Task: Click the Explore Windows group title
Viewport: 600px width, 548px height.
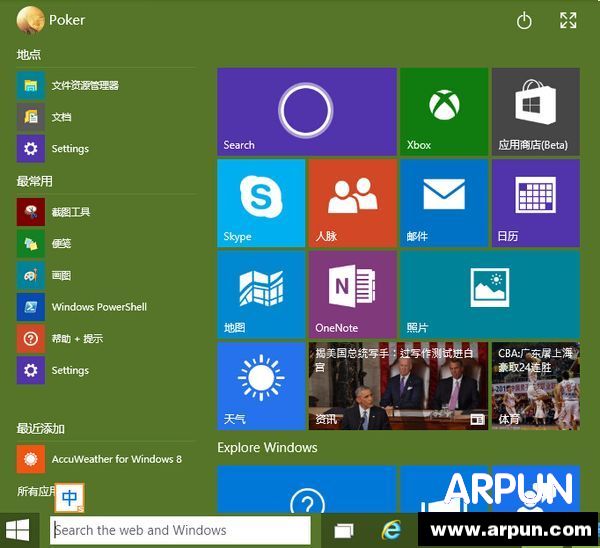Action: (x=267, y=448)
